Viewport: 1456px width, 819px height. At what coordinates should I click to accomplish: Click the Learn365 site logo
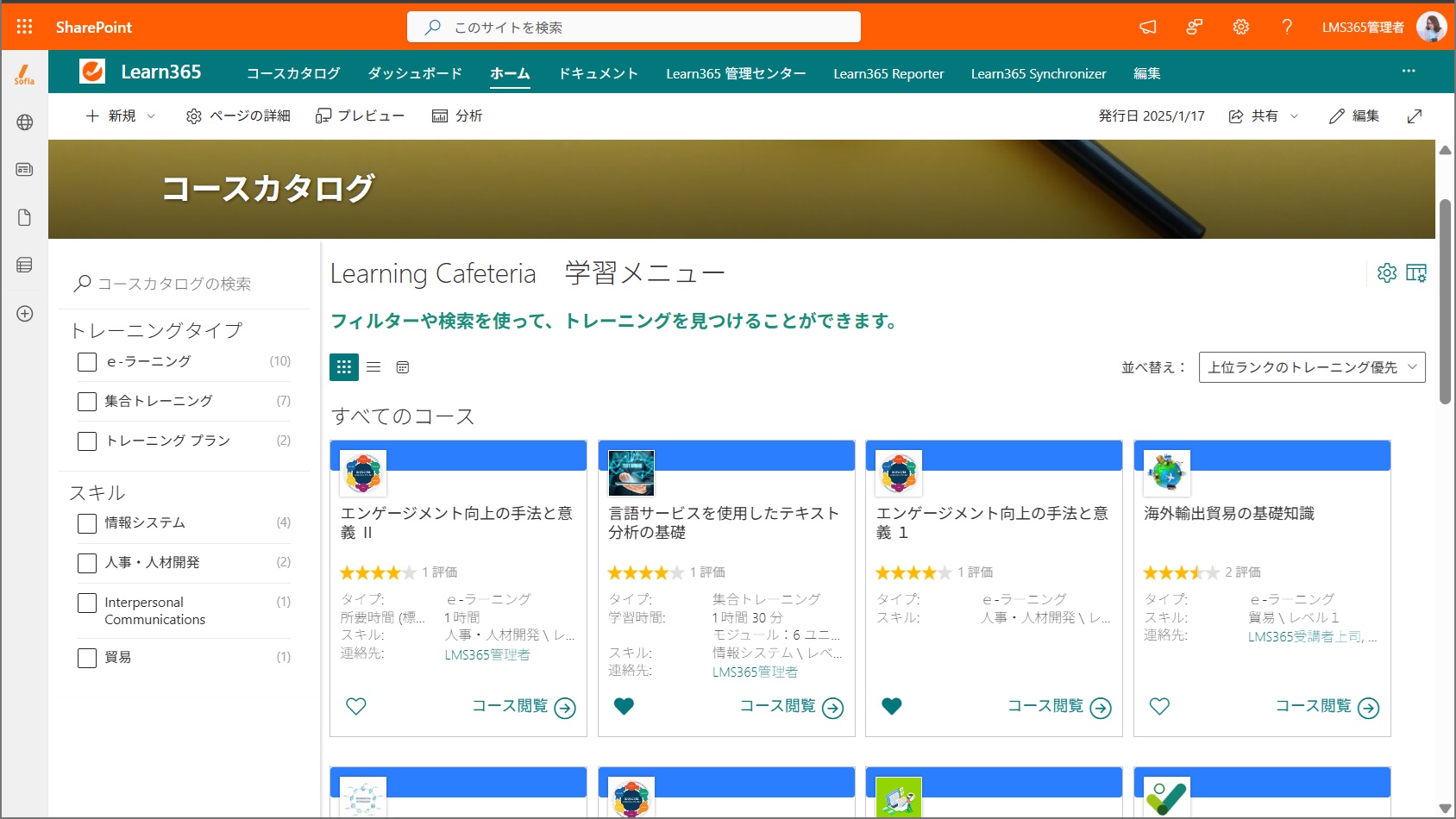pyautogui.click(x=92, y=72)
